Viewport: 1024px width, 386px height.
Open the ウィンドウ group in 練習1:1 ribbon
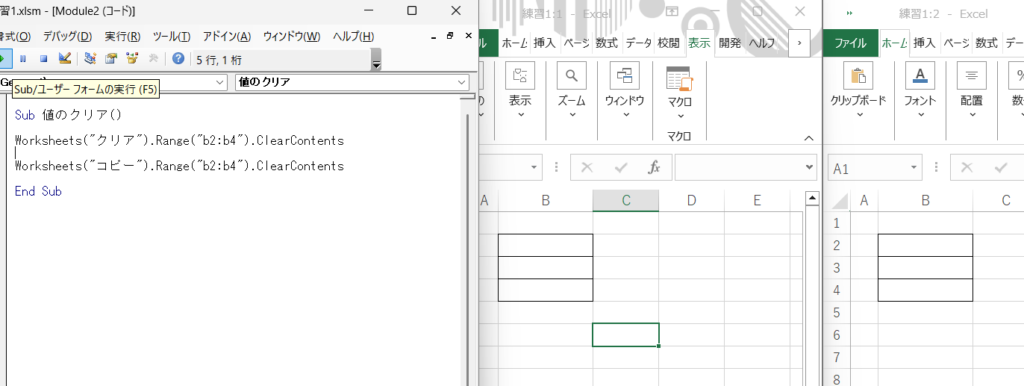(x=625, y=90)
